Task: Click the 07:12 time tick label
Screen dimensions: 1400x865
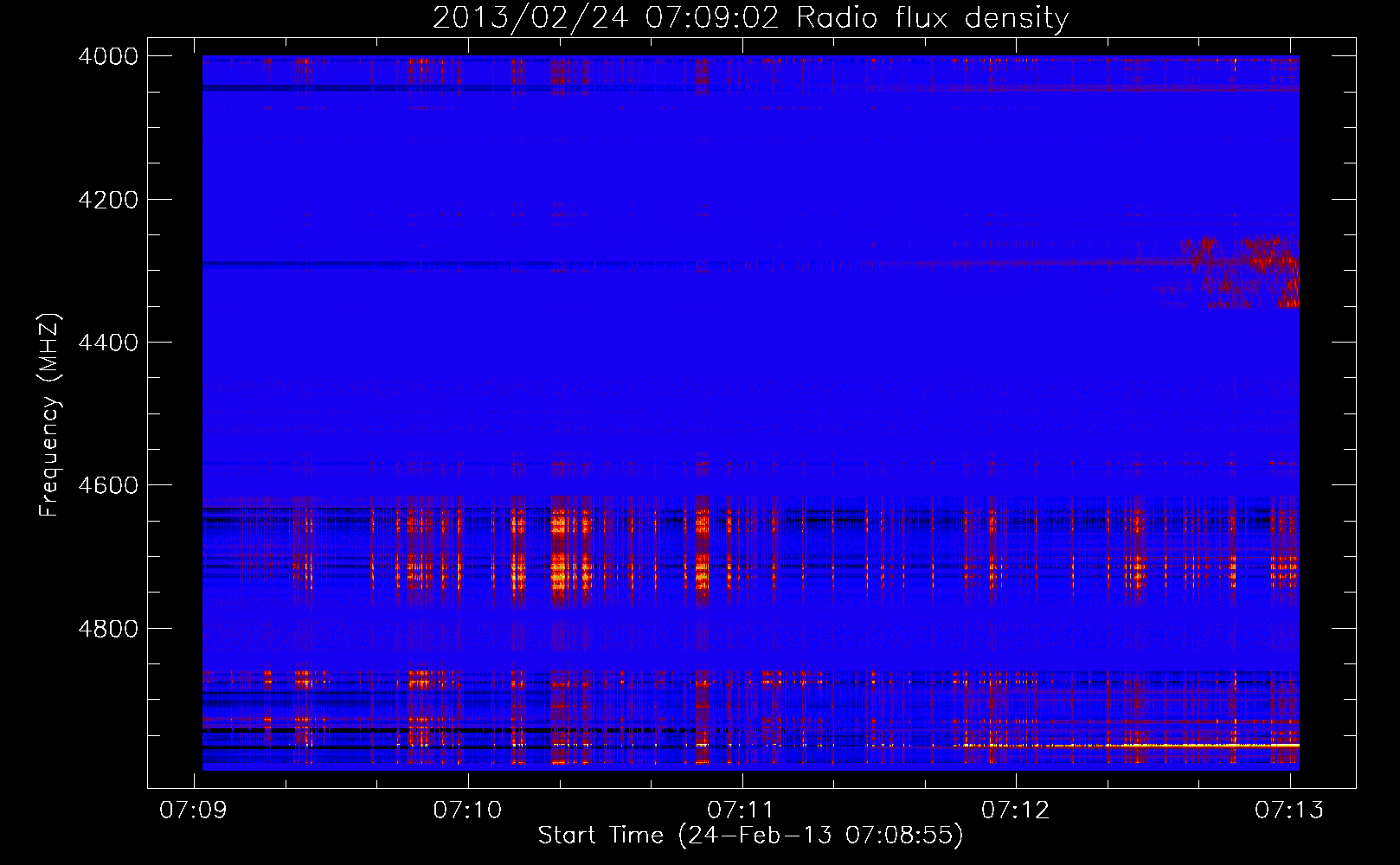Action: coord(1015,810)
